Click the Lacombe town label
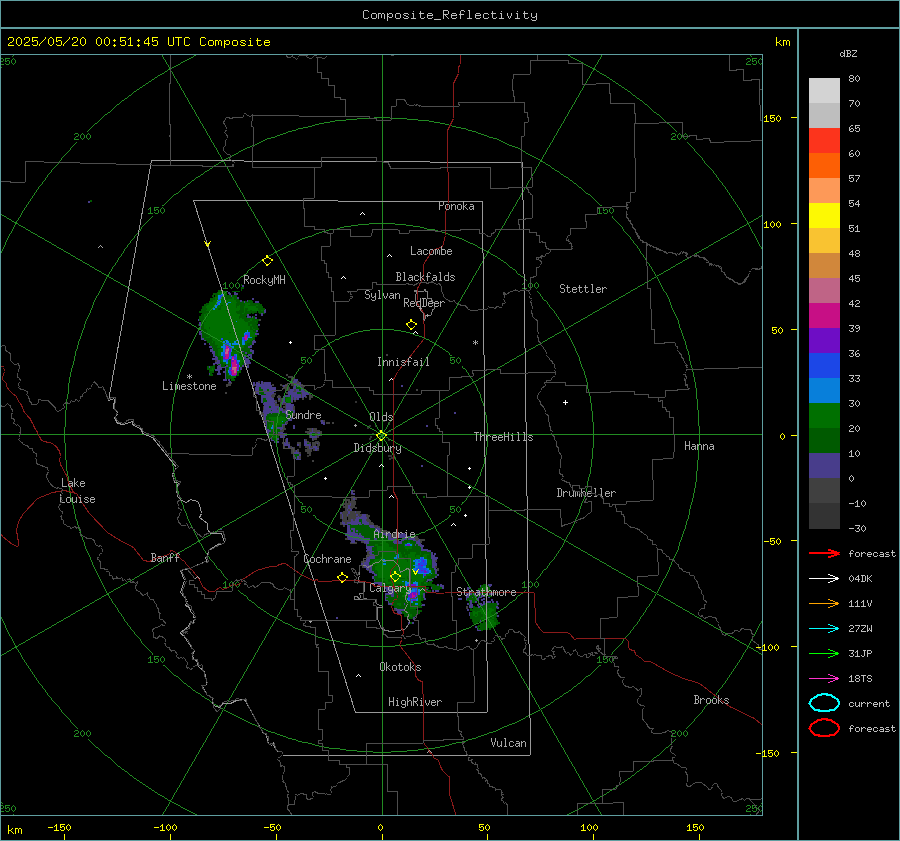 (431, 251)
